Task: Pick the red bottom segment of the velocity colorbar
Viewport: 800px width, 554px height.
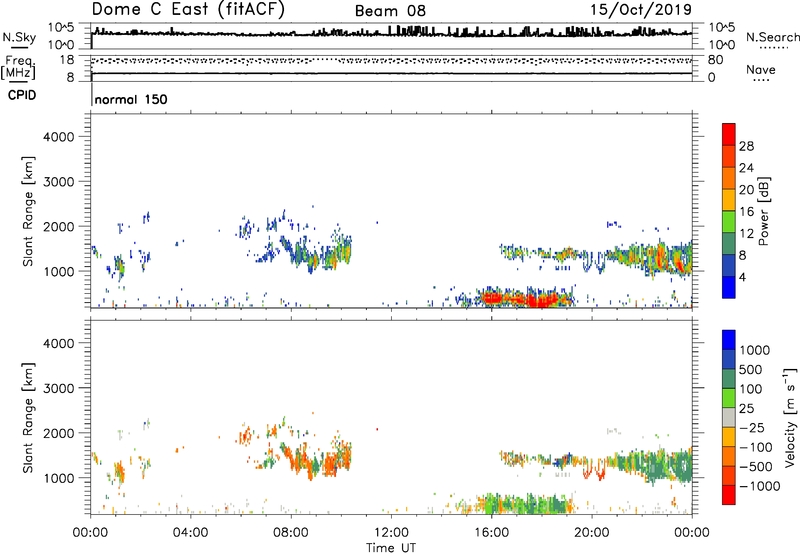Action: [x=729, y=495]
